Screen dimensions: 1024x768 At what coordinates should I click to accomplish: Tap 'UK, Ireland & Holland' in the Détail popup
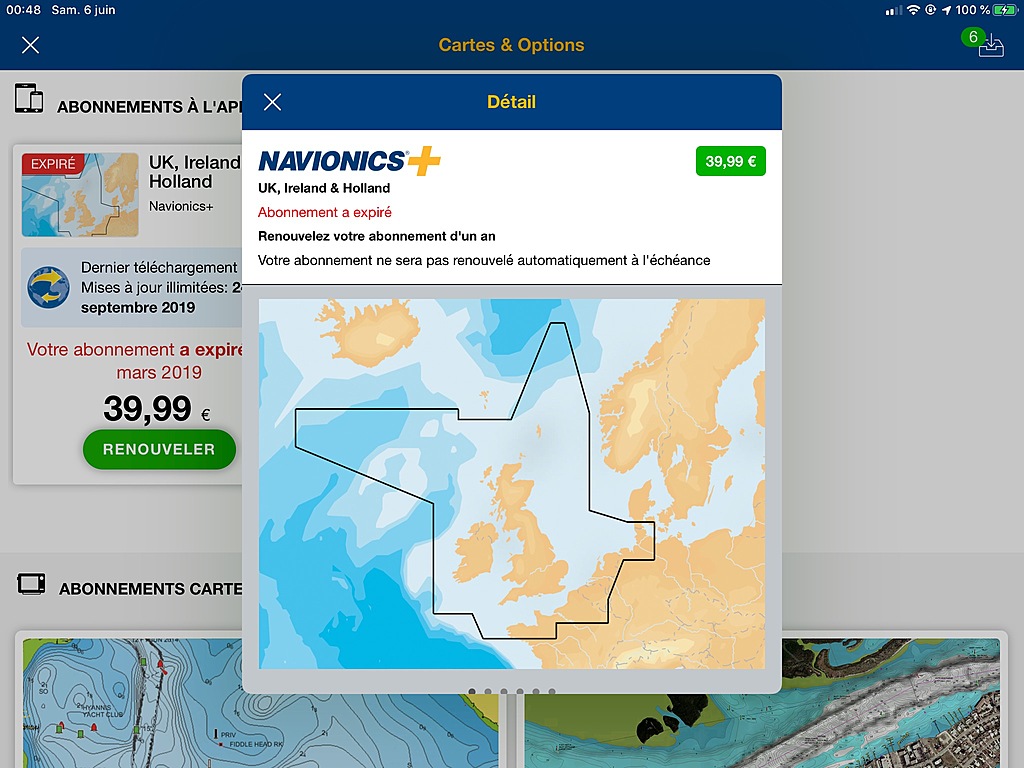324,188
